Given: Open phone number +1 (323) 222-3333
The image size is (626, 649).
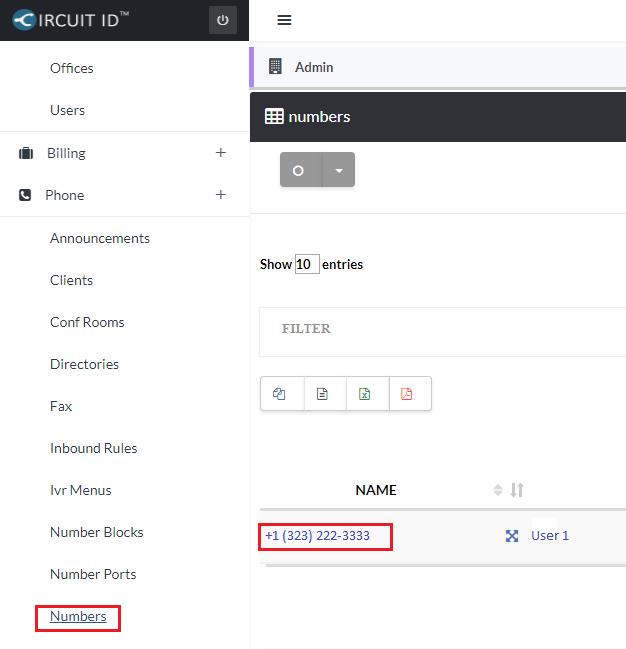Looking at the screenshot, I should [317, 536].
